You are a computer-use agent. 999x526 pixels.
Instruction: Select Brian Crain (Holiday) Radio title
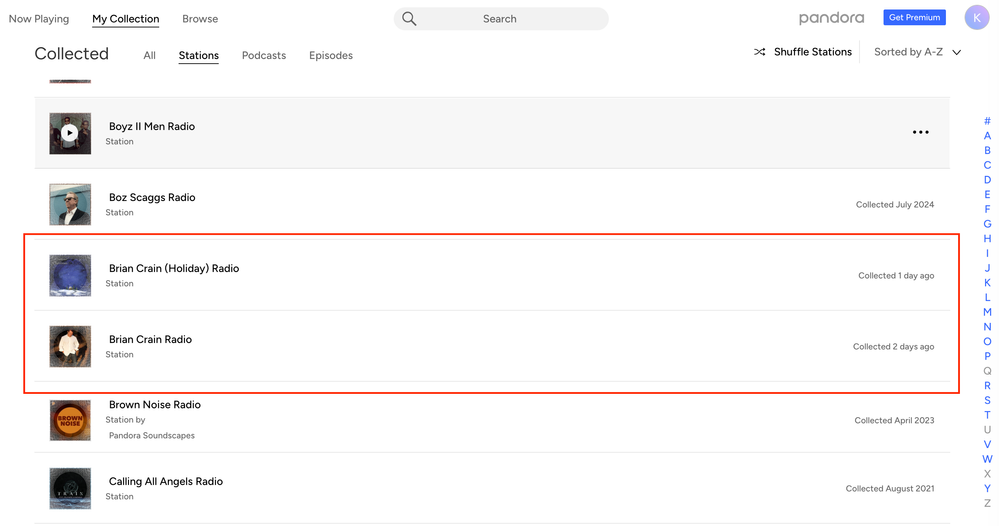coord(174,269)
